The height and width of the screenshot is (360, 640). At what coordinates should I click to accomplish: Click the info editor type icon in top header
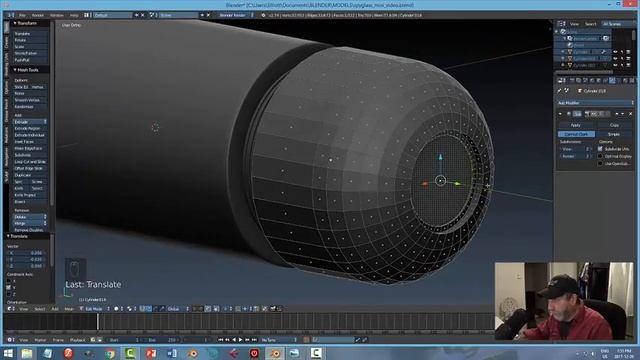(11, 15)
